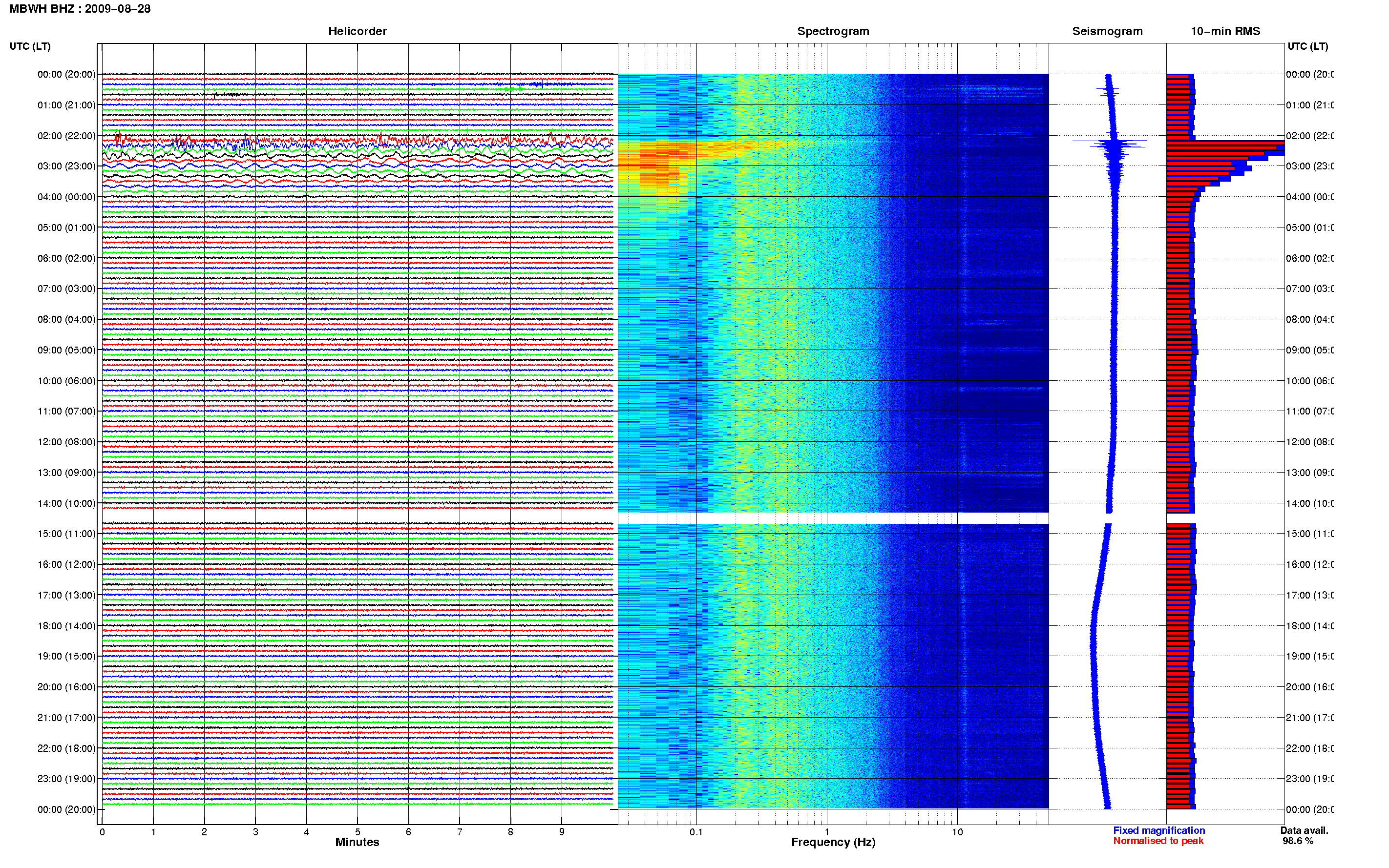The width and height of the screenshot is (1389, 868).
Task: Click the Frequency (Hz) axis label
Action: (x=833, y=842)
